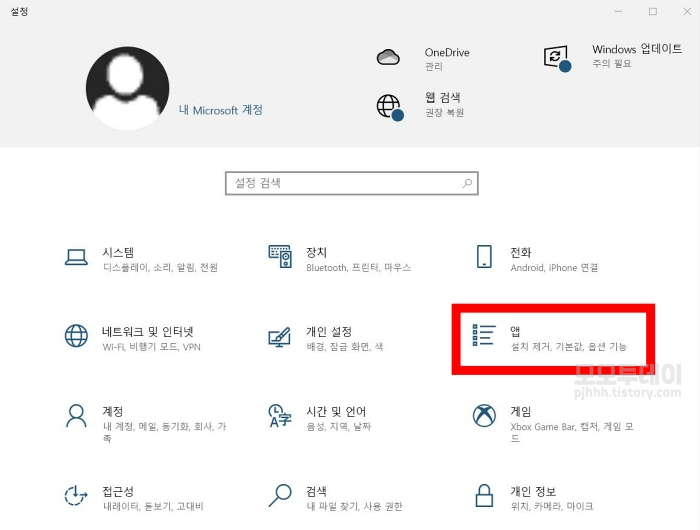Screen dimensions: 700x530
Task: Open the 검색 magnifier category icon
Action: pos(280,496)
